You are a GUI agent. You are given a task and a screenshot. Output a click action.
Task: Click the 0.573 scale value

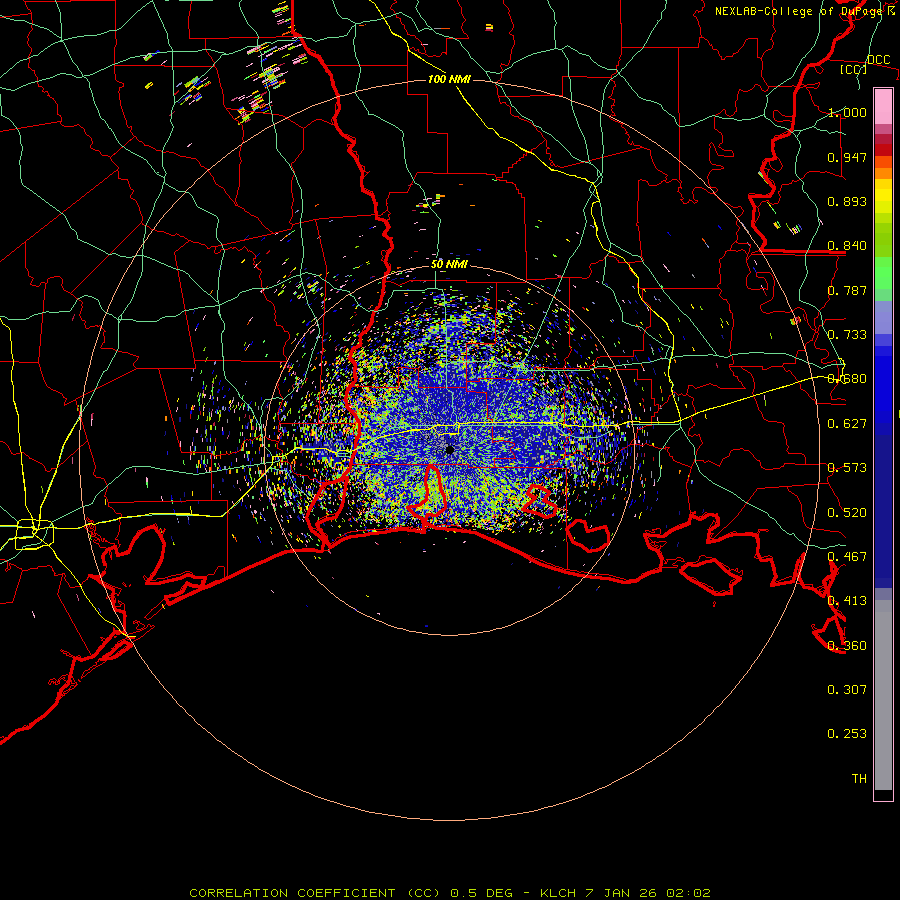pyautogui.click(x=847, y=468)
